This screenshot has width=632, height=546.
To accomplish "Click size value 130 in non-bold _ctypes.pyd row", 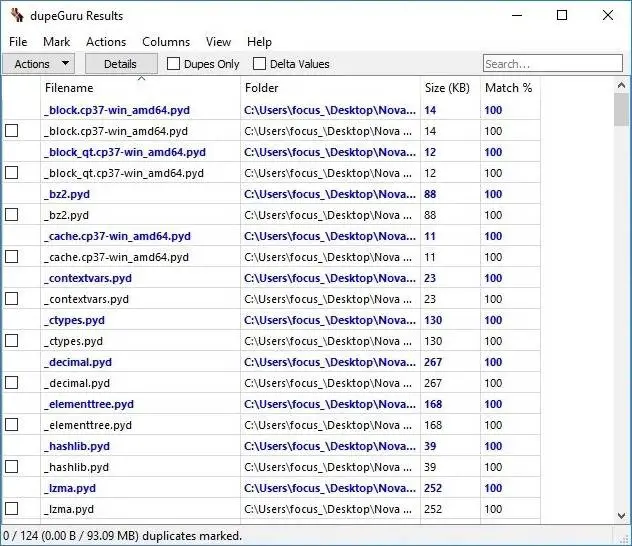I will (x=433, y=341).
